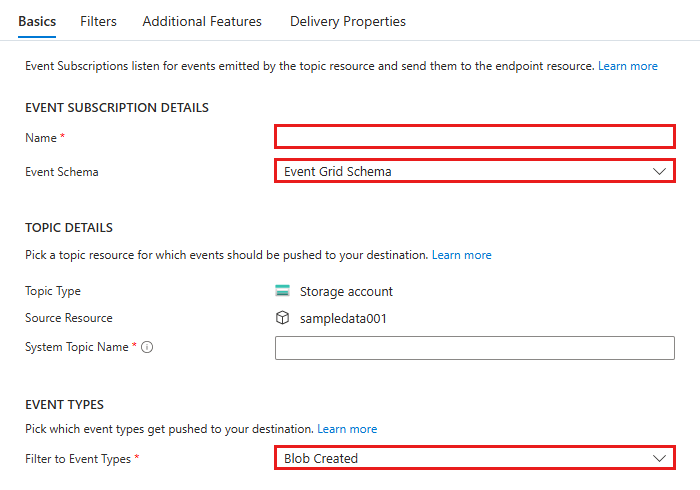Click the System Topic Name info icon

click(x=147, y=347)
